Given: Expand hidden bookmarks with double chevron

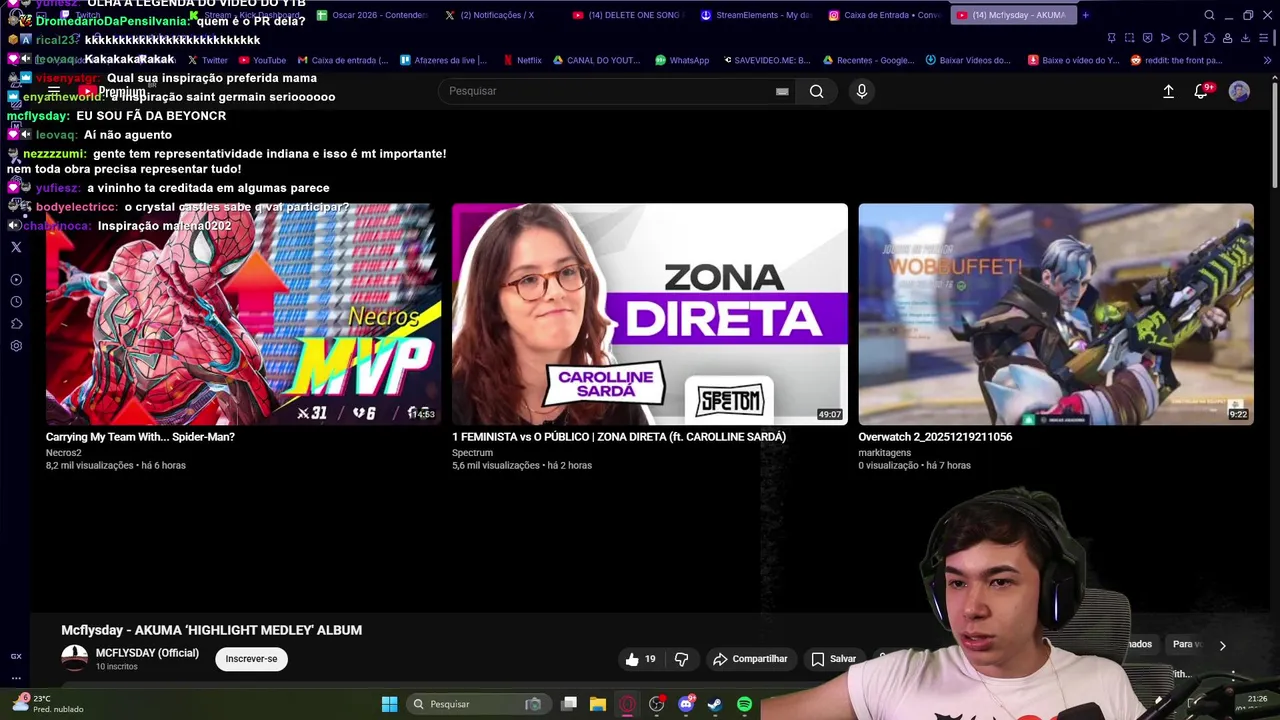Looking at the screenshot, I should pyautogui.click(x=1267, y=60).
